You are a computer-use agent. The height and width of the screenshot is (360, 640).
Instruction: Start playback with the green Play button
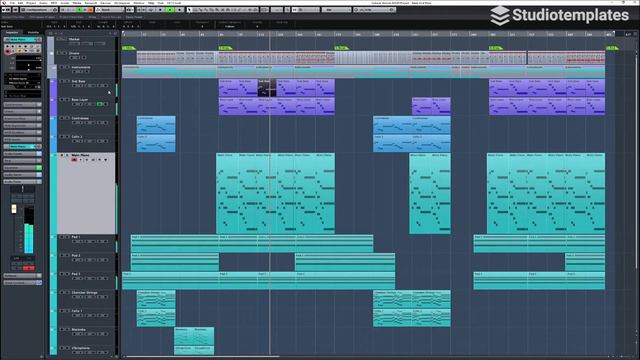point(169,9)
